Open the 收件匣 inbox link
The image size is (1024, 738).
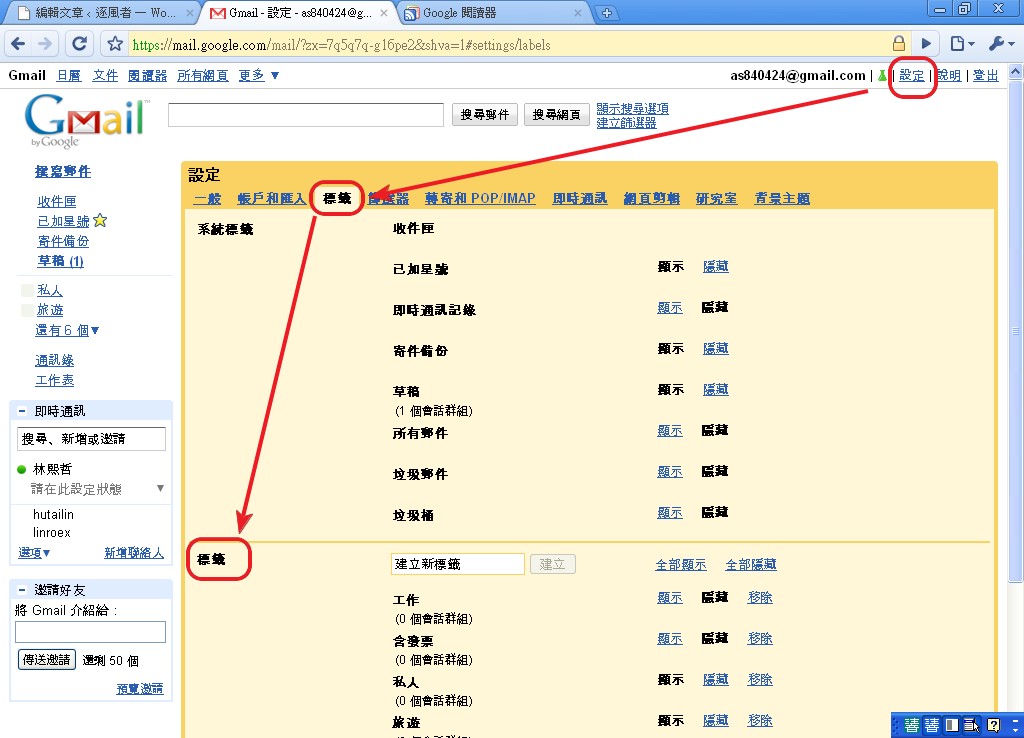[57, 202]
